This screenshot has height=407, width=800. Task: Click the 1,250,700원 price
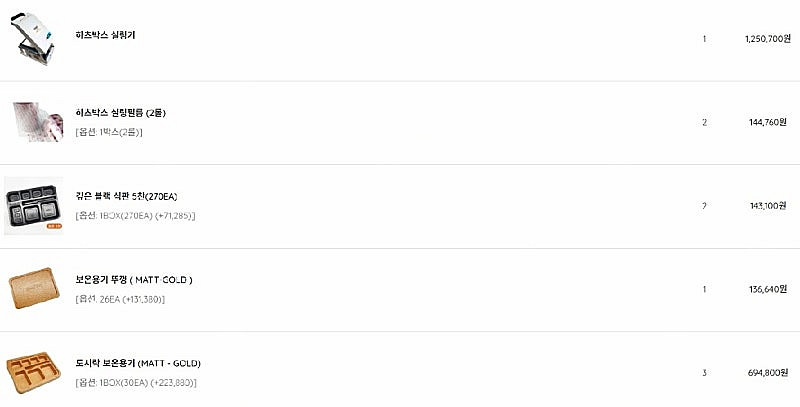pos(765,39)
